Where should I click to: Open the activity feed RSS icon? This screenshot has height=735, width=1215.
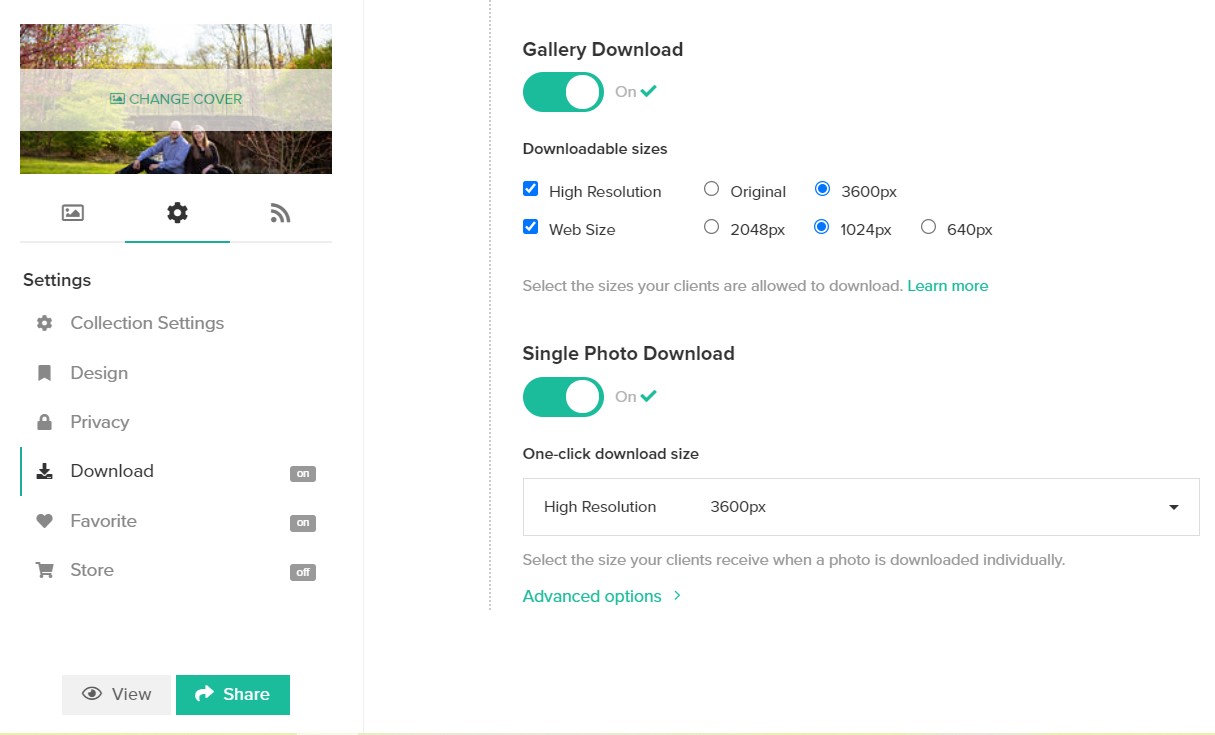pos(280,212)
